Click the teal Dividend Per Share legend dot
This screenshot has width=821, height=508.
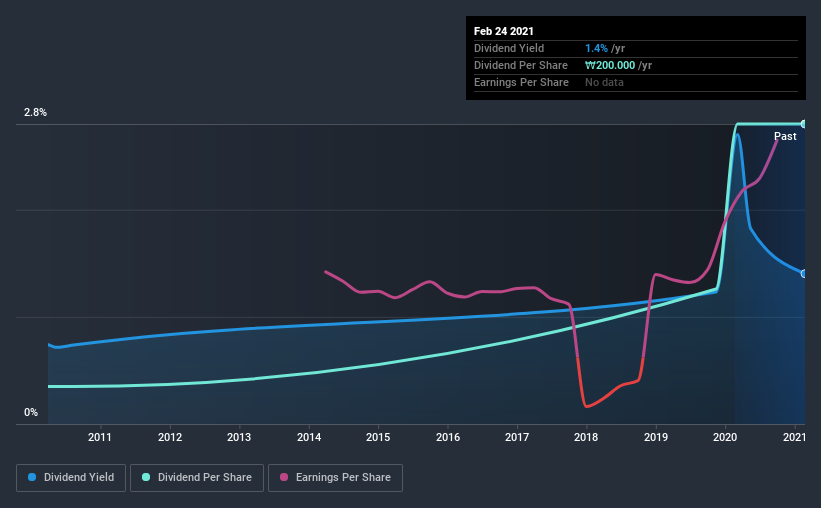tap(146, 477)
